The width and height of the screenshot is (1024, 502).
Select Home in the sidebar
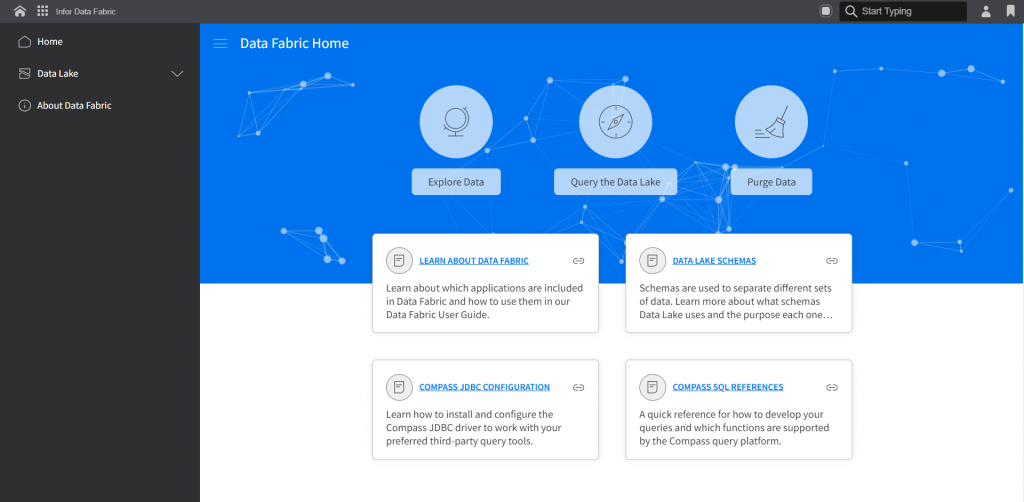50,42
